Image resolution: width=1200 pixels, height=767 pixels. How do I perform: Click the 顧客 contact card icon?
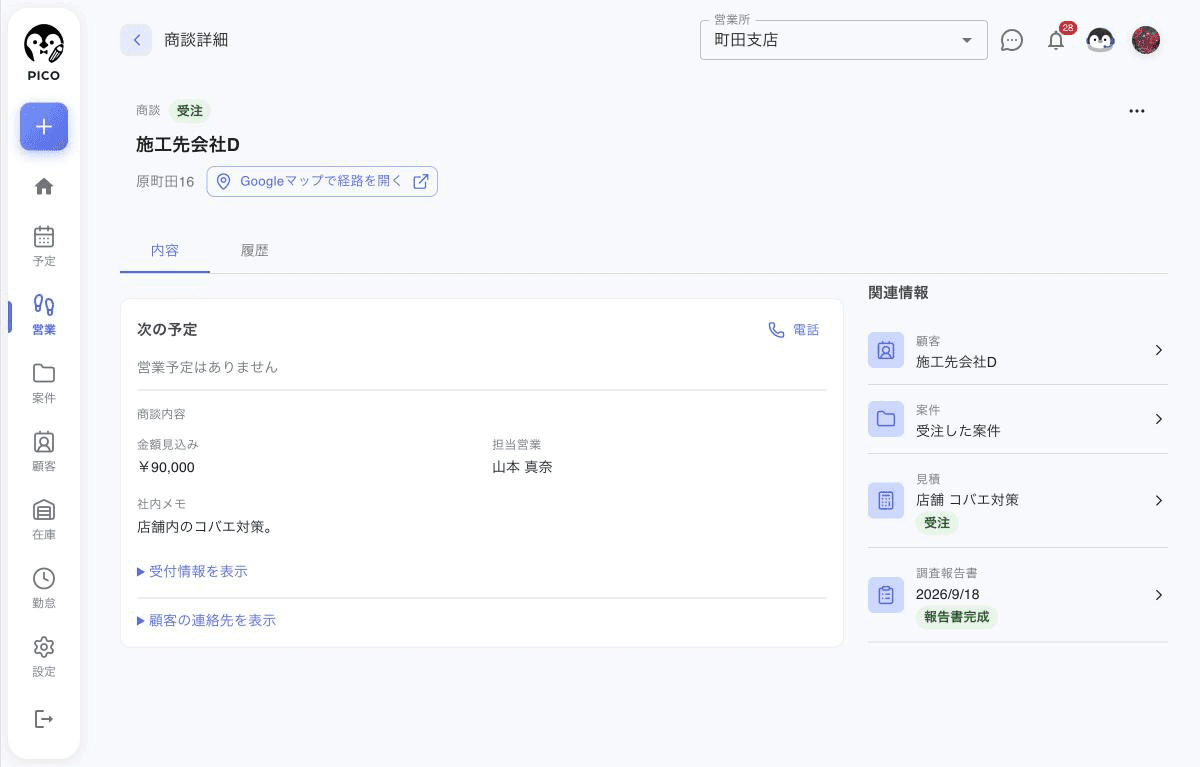(886, 350)
